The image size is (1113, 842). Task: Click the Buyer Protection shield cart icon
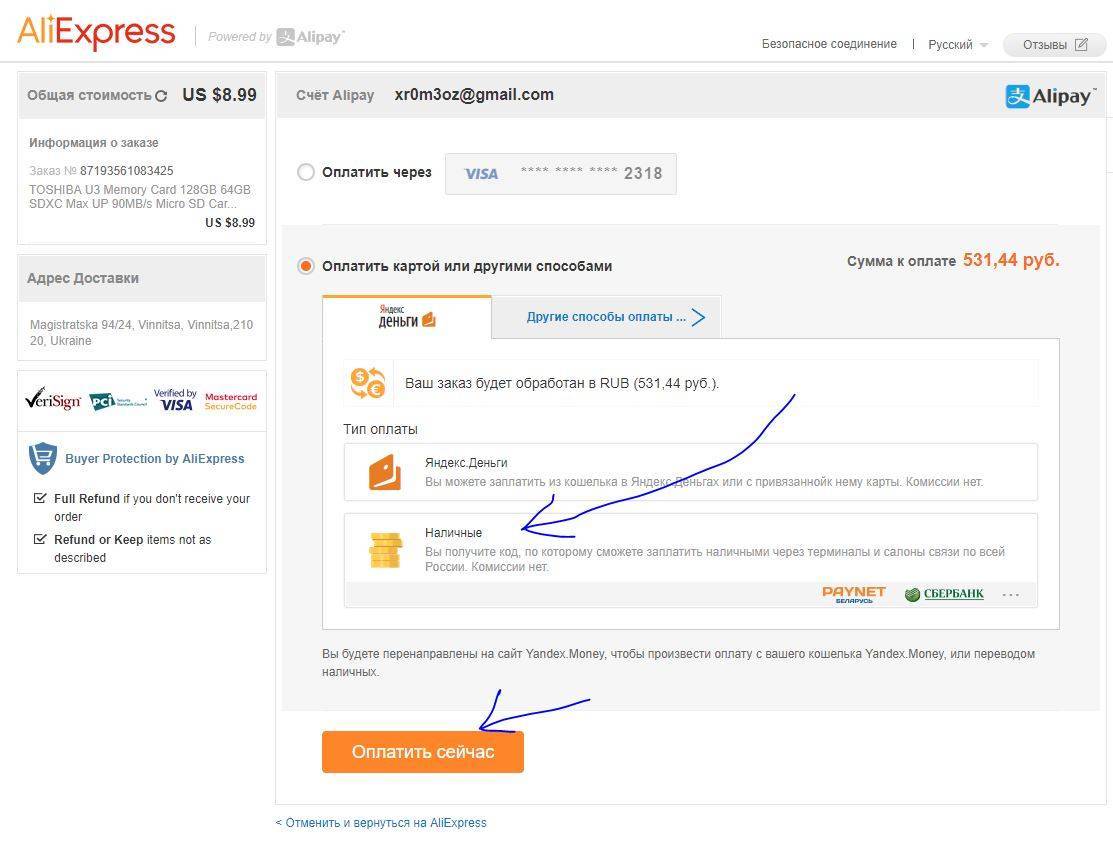(43, 459)
